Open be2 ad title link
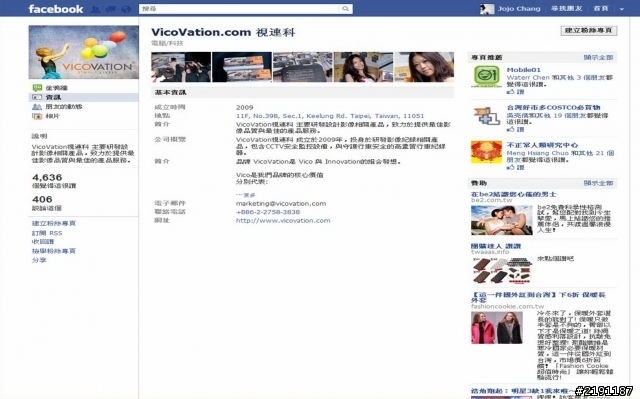640x399 pixels. pyautogui.click(x=513, y=195)
